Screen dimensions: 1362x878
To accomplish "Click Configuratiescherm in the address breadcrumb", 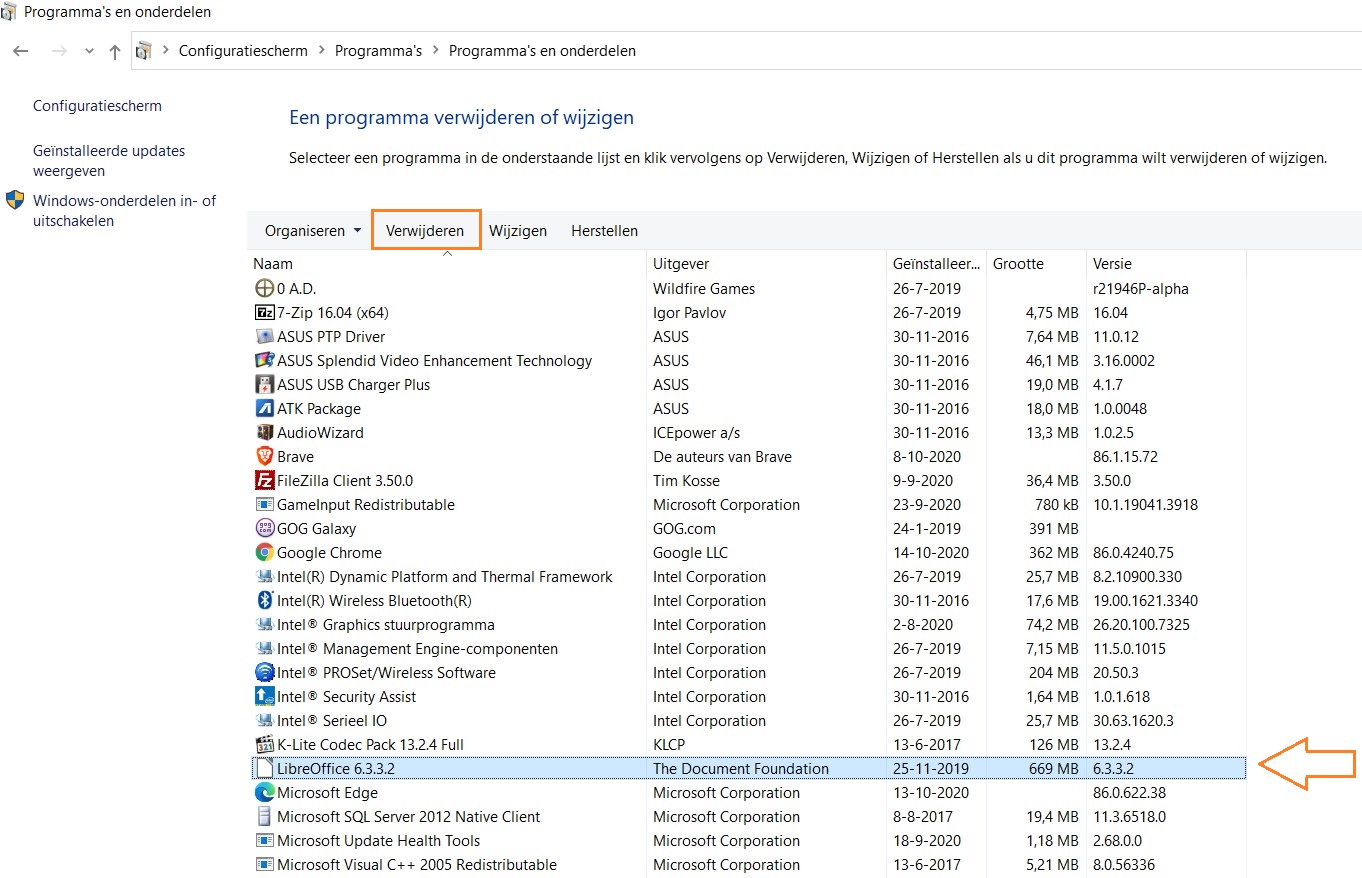I will click(x=243, y=51).
